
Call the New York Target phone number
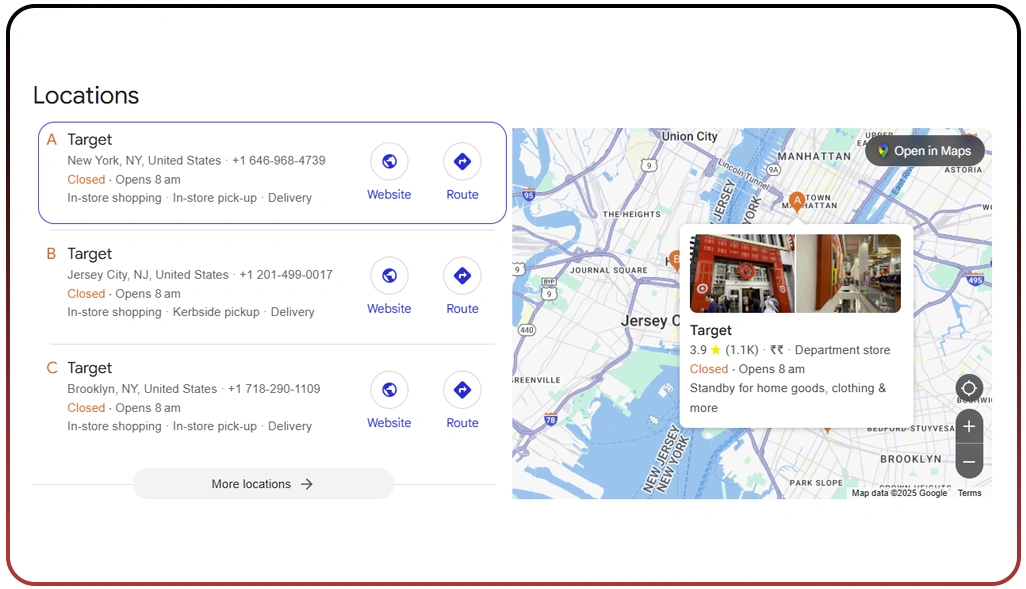point(281,160)
